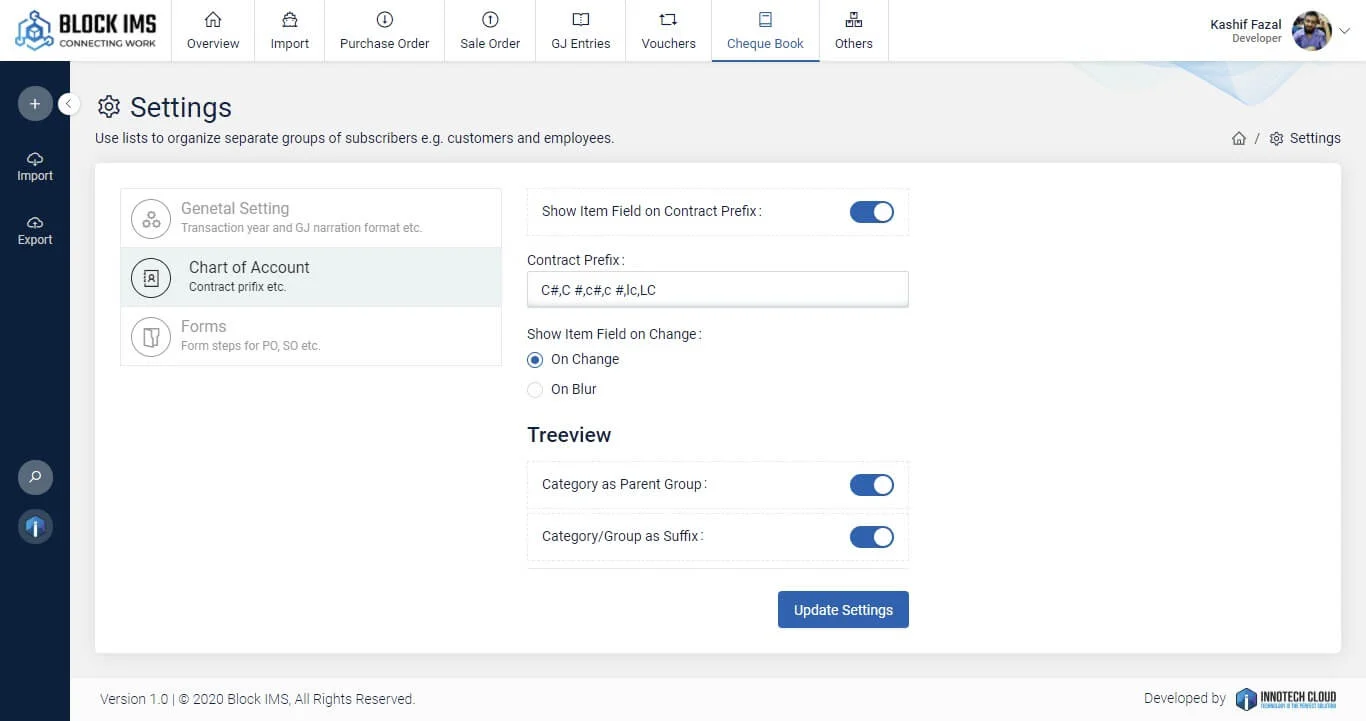Viewport: 1366px width, 721px height.
Task: Click the plus add button in sidebar
Action: click(35, 104)
